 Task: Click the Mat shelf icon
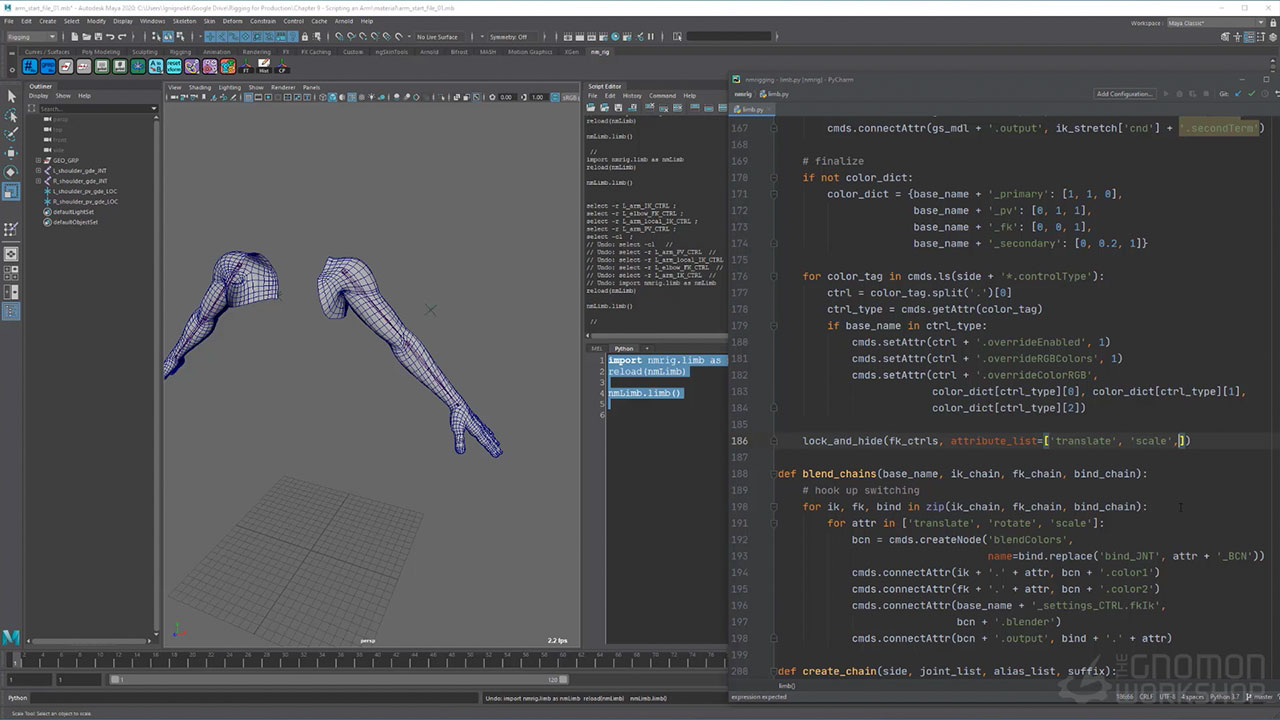coord(264,67)
